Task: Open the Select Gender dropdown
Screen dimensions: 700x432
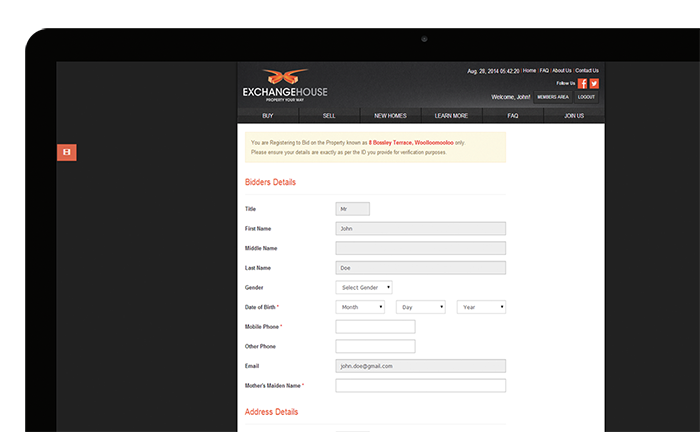Action: point(364,287)
